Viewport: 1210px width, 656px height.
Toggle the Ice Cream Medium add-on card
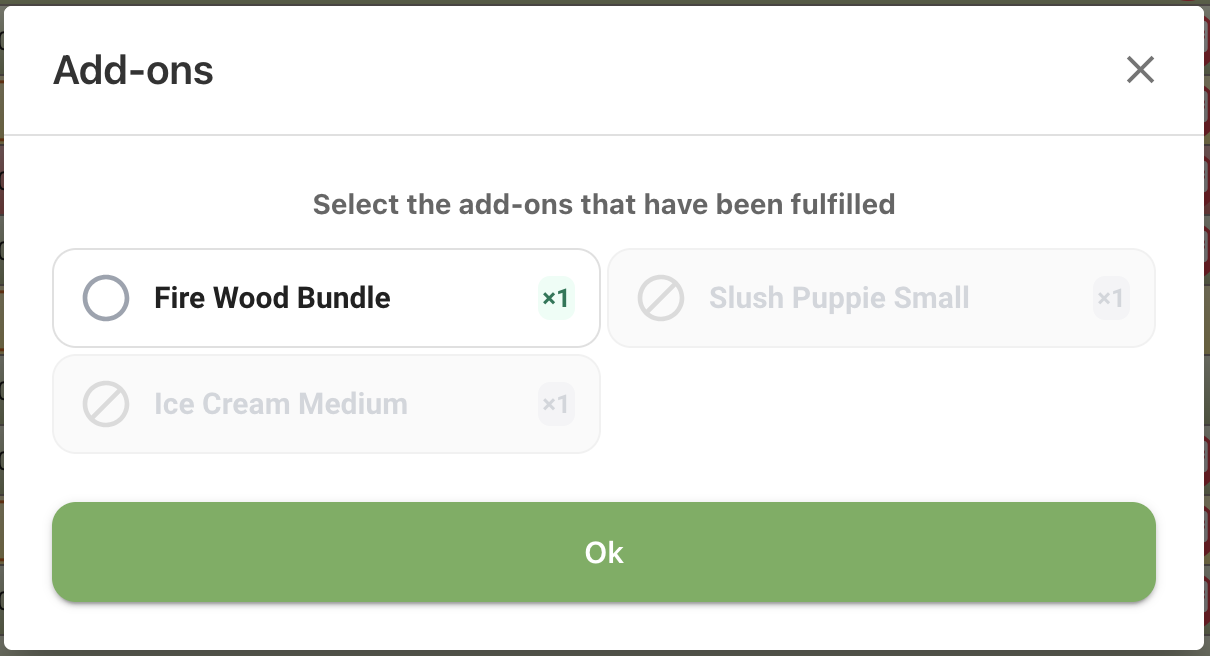pyautogui.click(x=326, y=404)
